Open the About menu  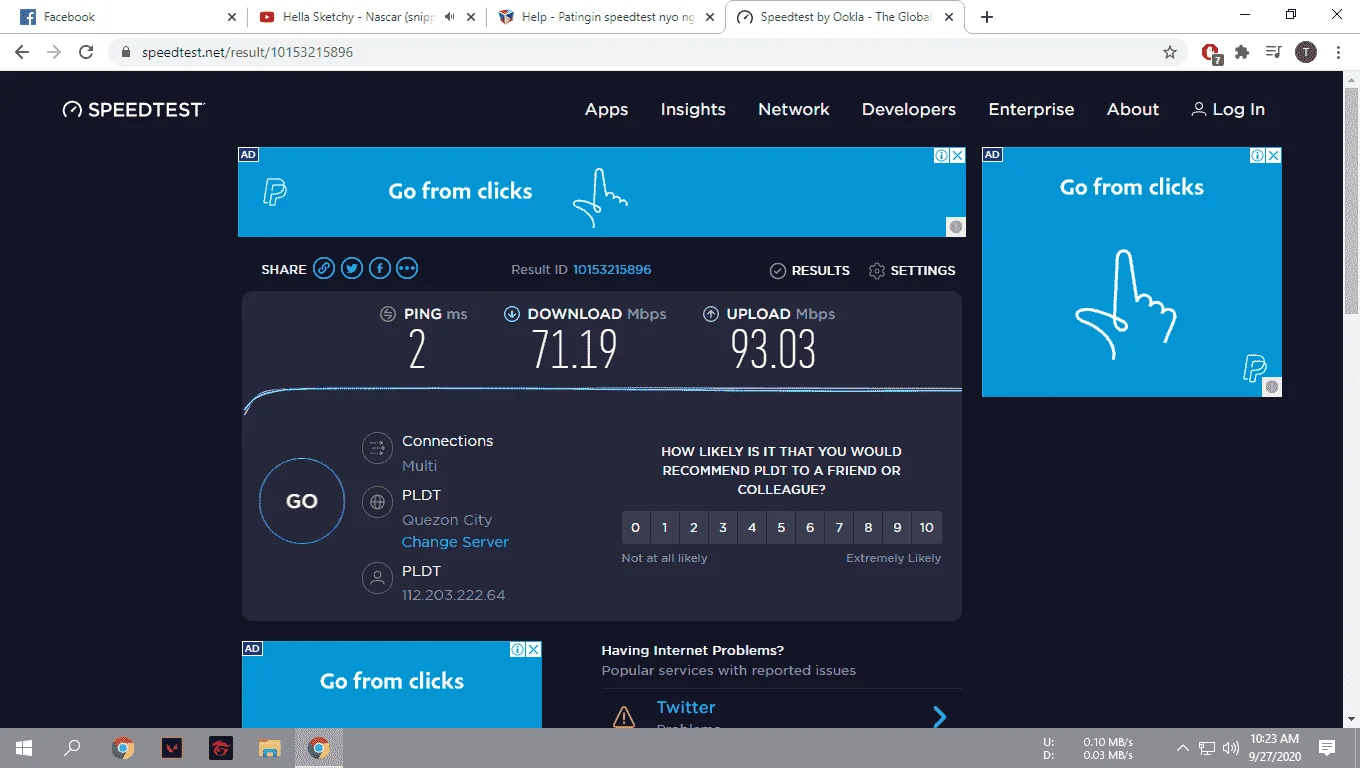(x=1133, y=110)
